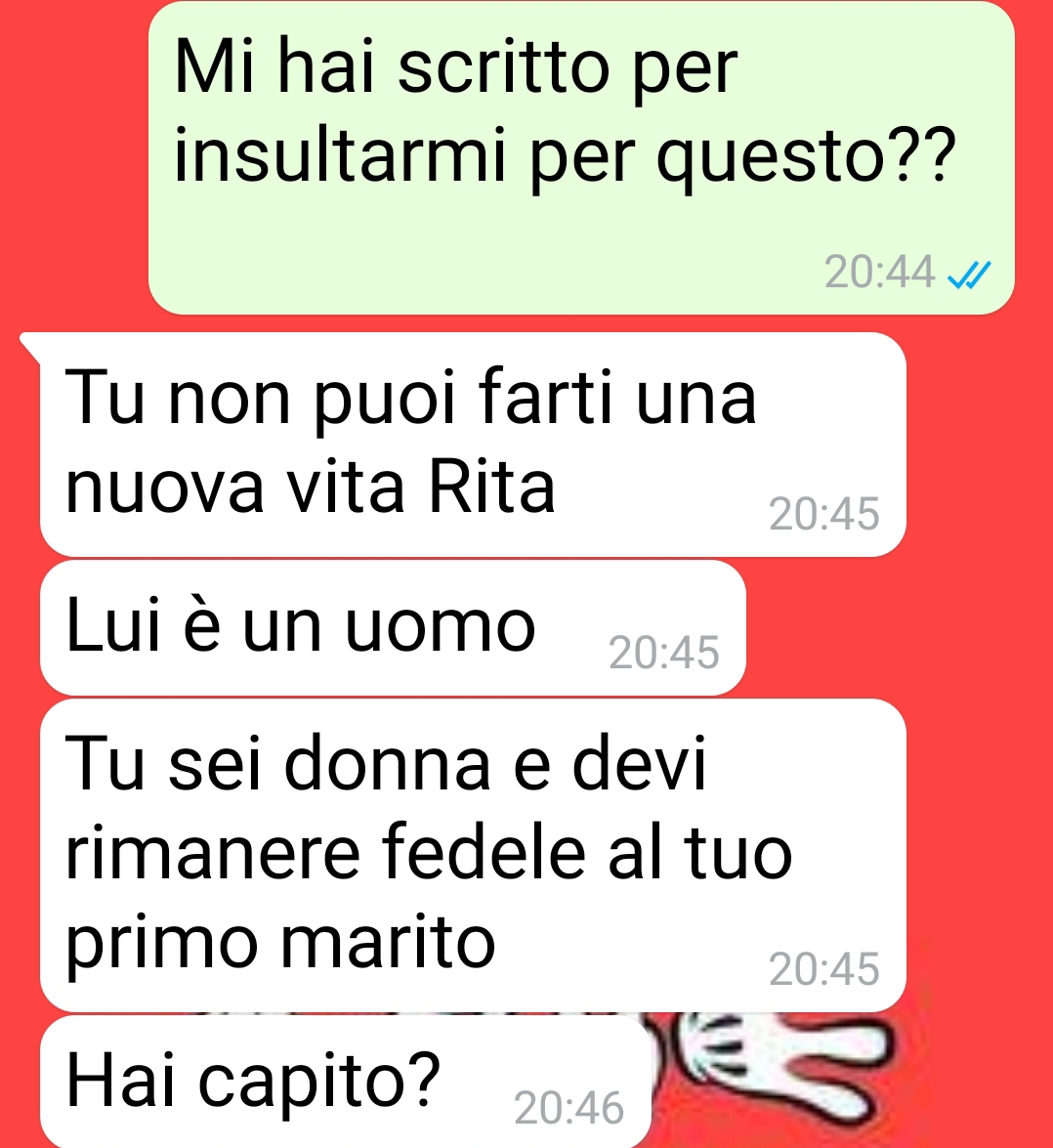Tap the 20:46 timestamp beside 'Hai capito?'
The height and width of the screenshot is (1148, 1053).
pos(569,1107)
